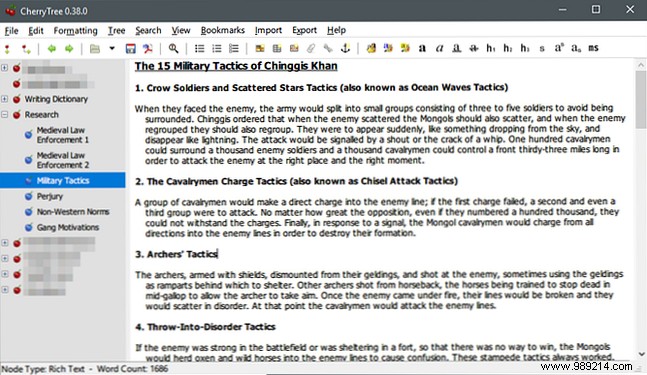This screenshot has height=375, width=647.
Task: Open the Import menu
Action: (268, 31)
